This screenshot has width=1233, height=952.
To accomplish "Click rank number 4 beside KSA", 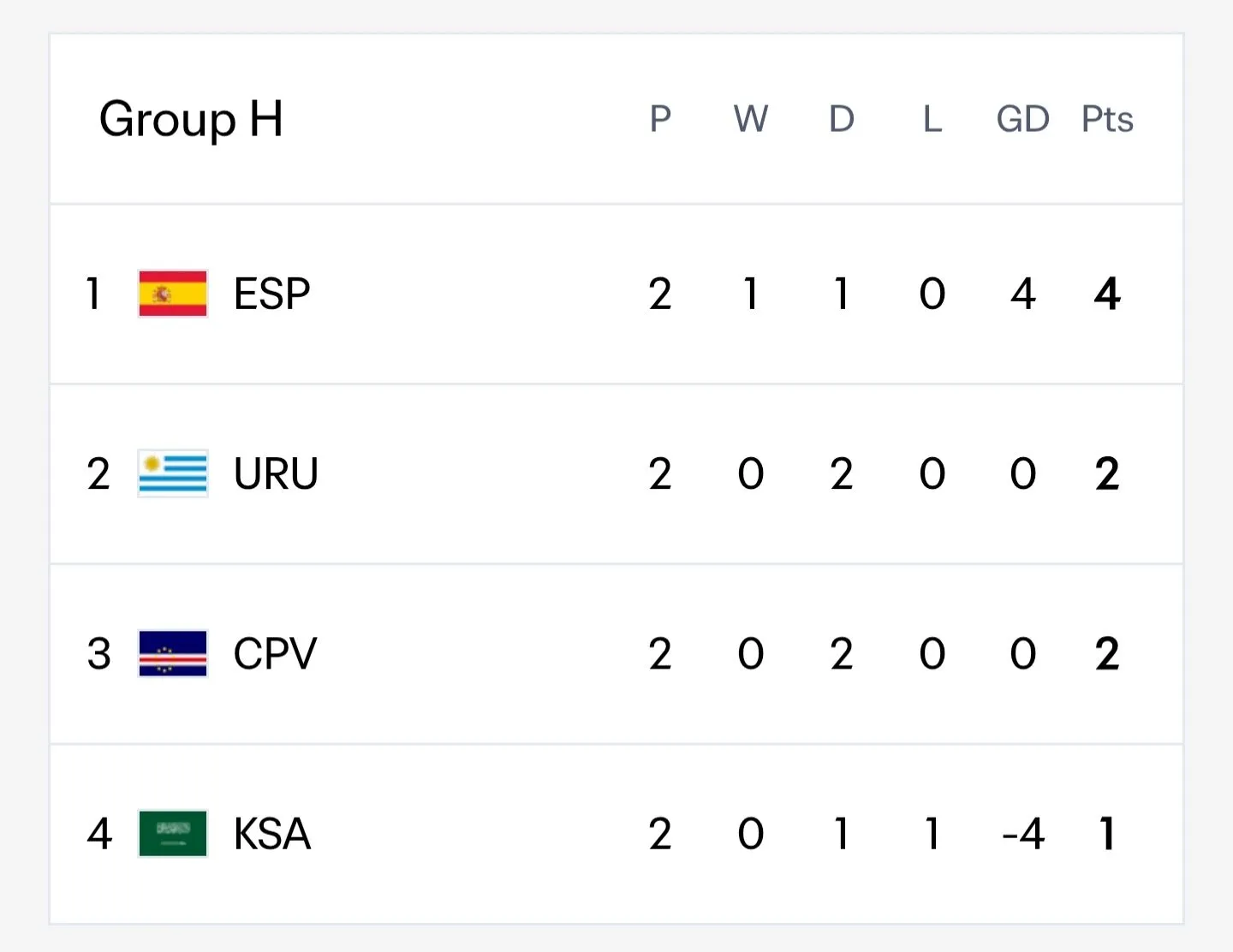I will click(x=99, y=835).
